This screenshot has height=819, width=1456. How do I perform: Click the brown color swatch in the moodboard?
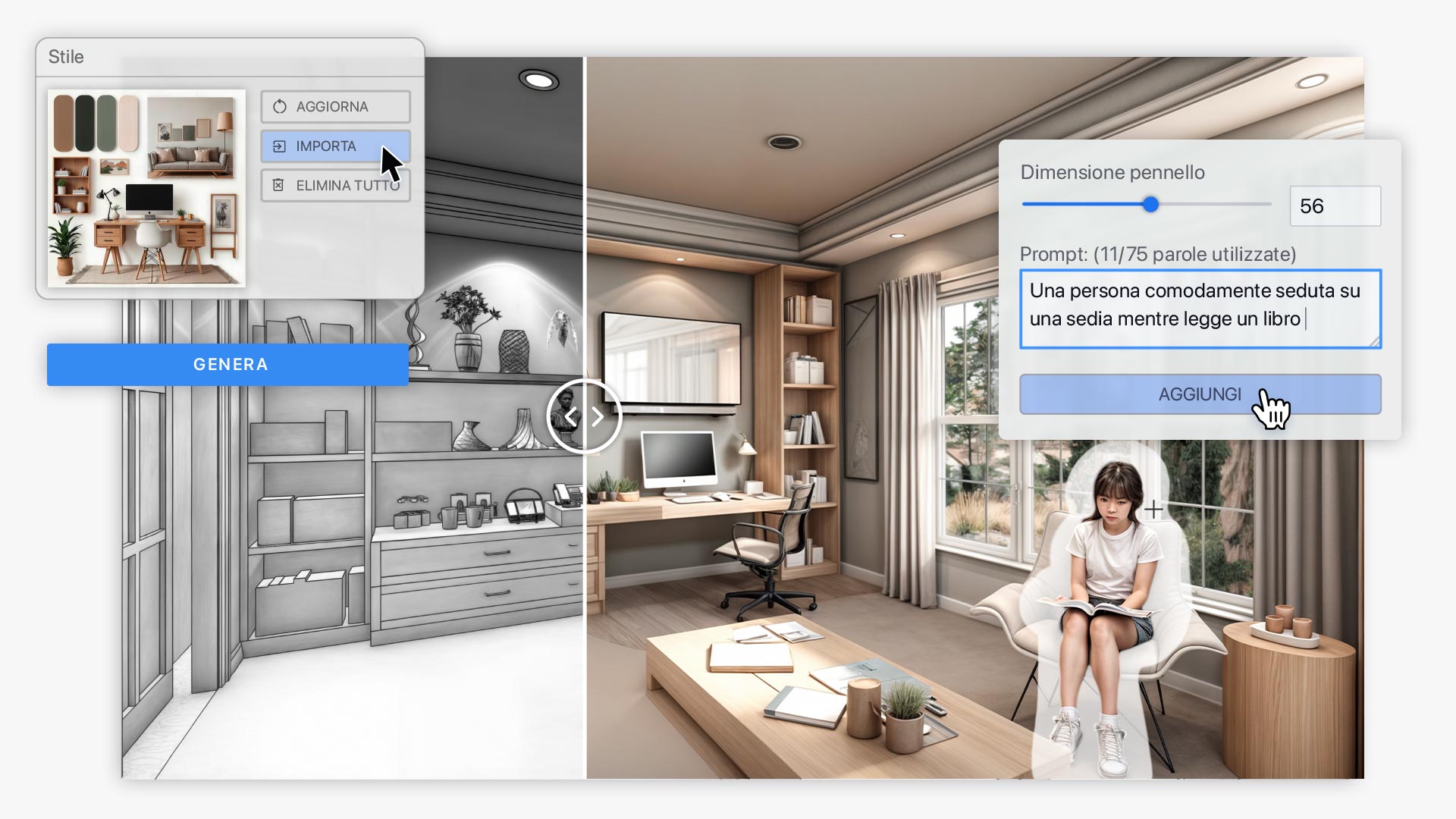point(64,123)
